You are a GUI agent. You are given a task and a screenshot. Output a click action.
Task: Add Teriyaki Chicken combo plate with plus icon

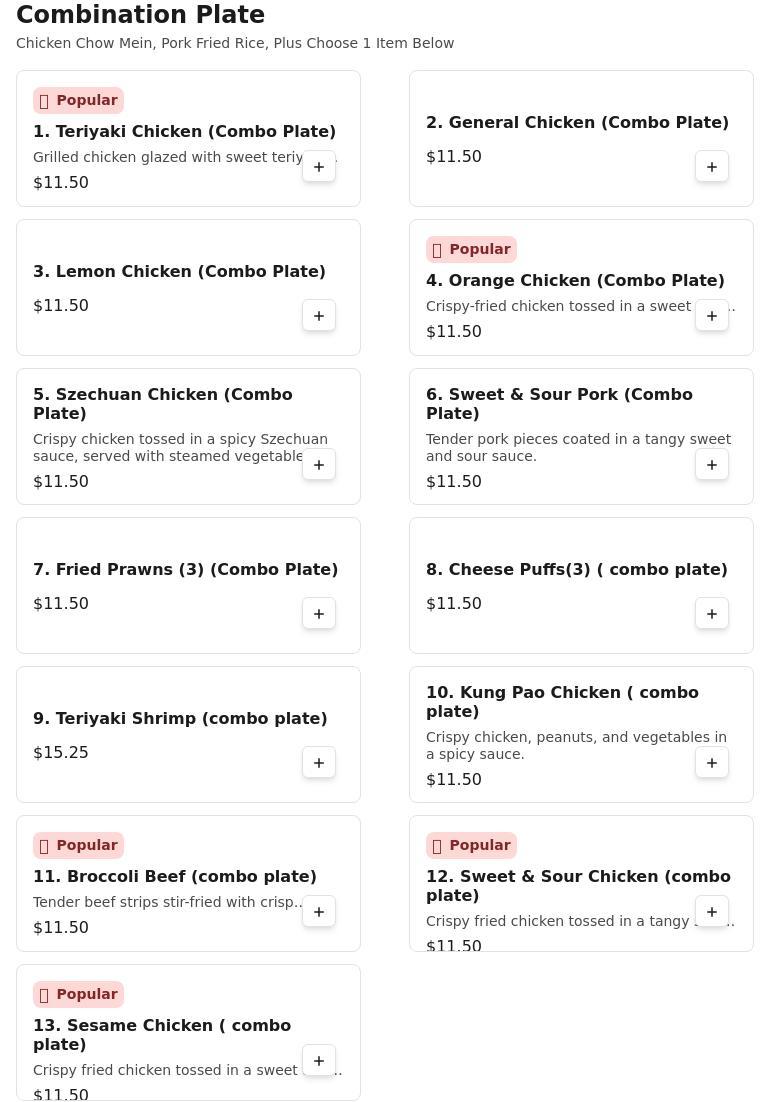click(x=319, y=167)
